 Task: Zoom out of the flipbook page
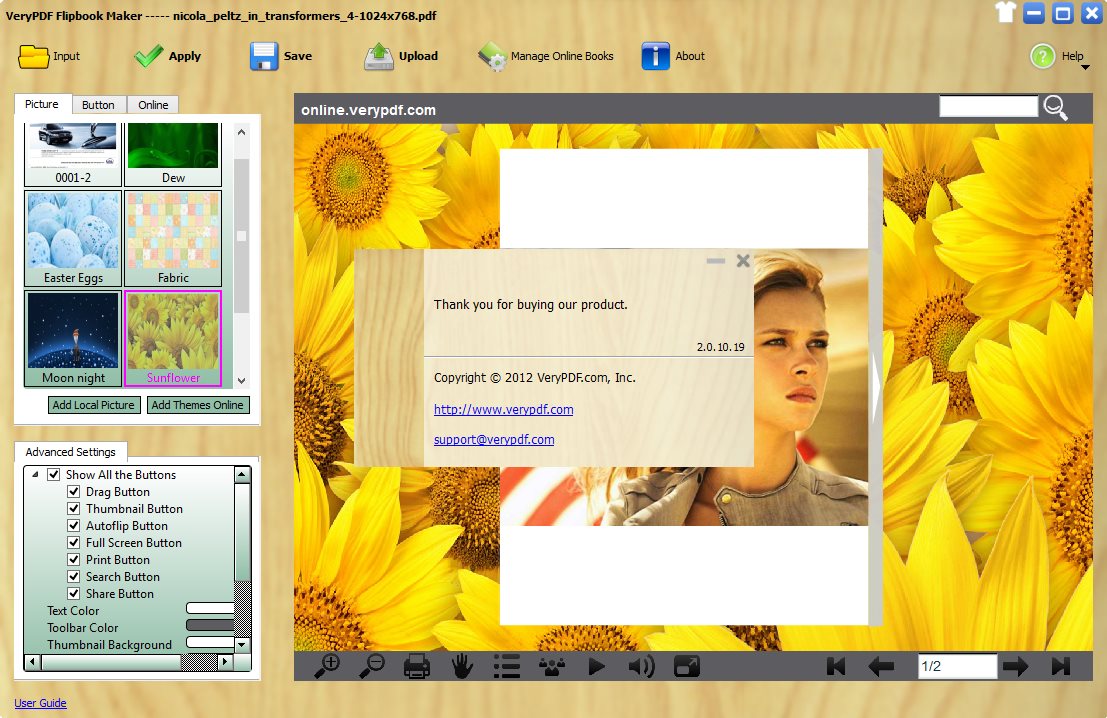(x=371, y=666)
